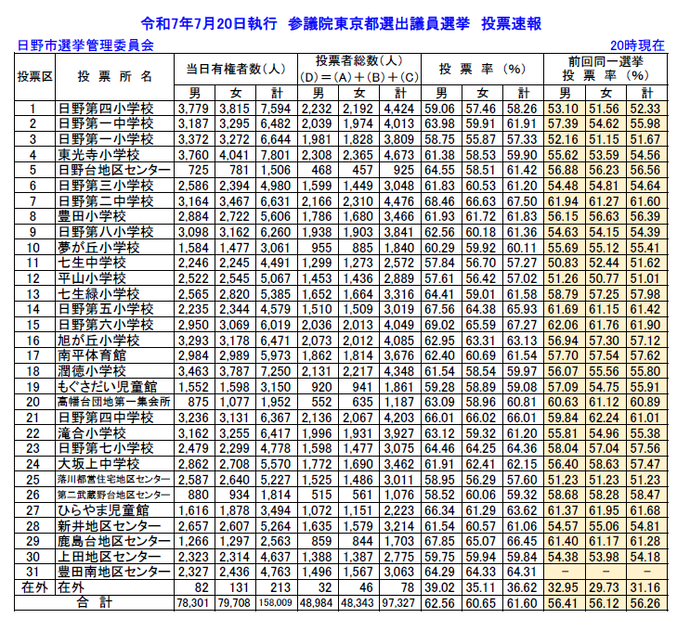Click the 当日有権者数(人) header
The image size is (690, 631).
tap(236, 69)
